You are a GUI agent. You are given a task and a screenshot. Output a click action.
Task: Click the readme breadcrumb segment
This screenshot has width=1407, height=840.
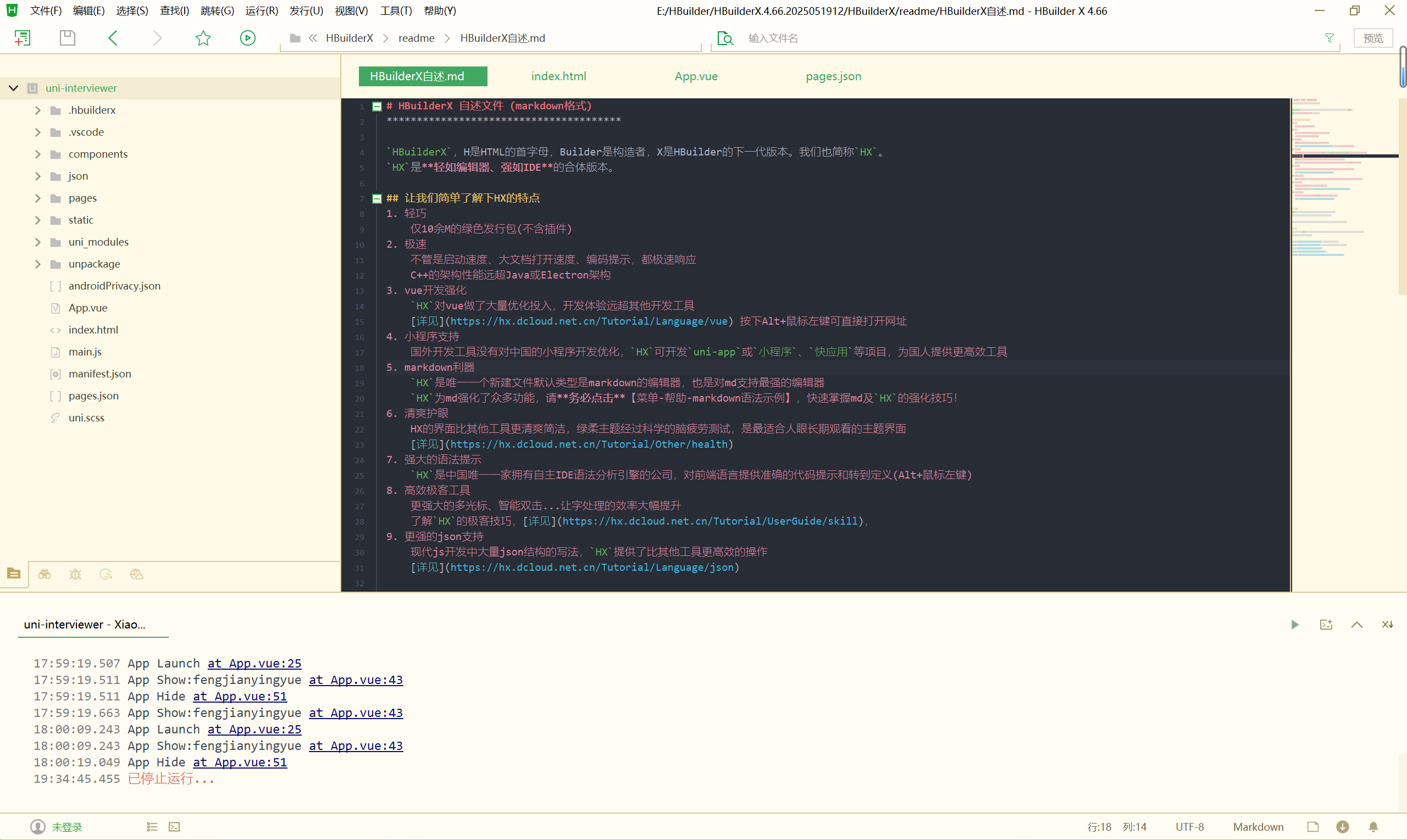pos(416,38)
